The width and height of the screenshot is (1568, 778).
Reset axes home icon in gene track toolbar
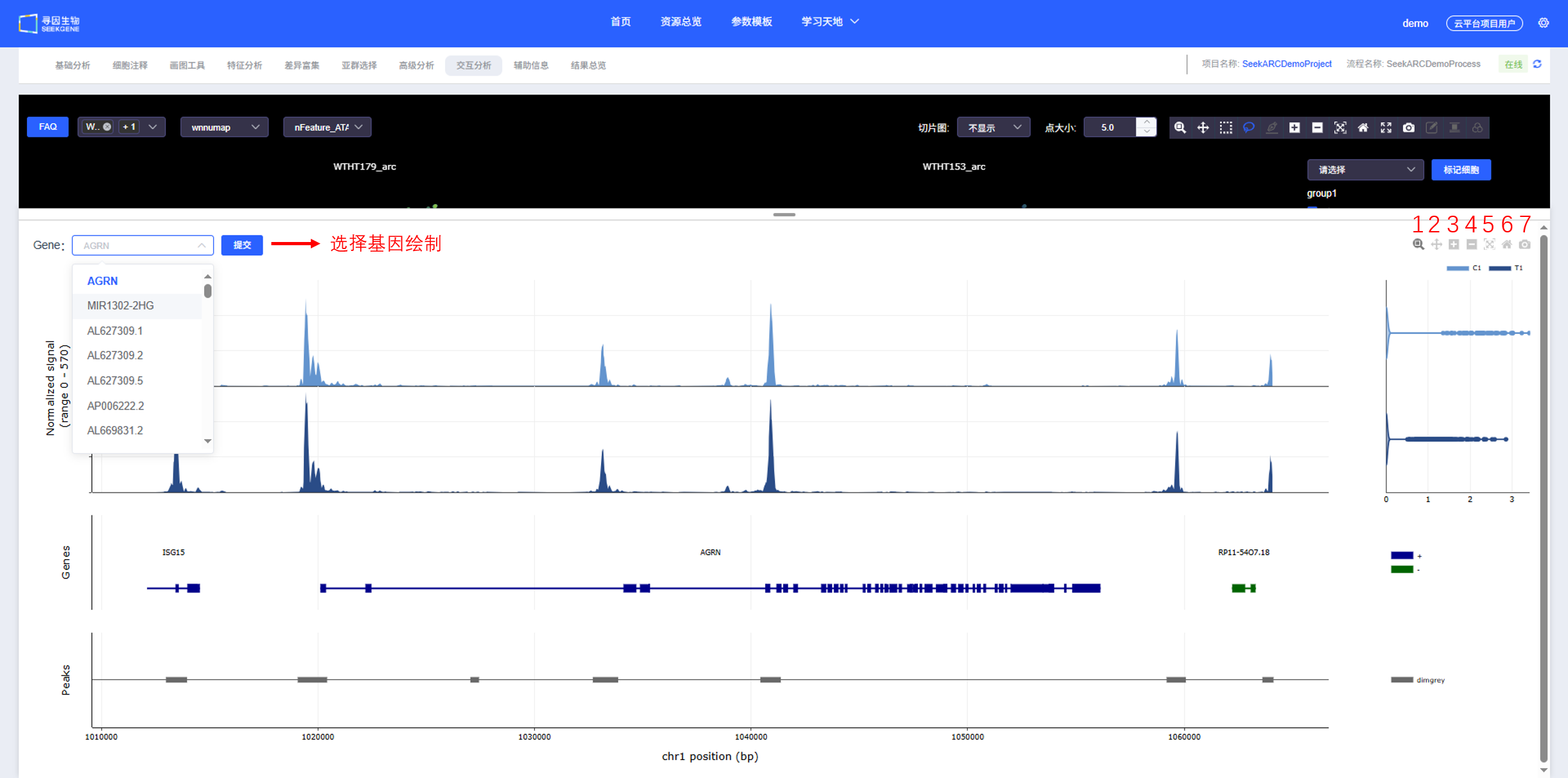pyautogui.click(x=1506, y=245)
